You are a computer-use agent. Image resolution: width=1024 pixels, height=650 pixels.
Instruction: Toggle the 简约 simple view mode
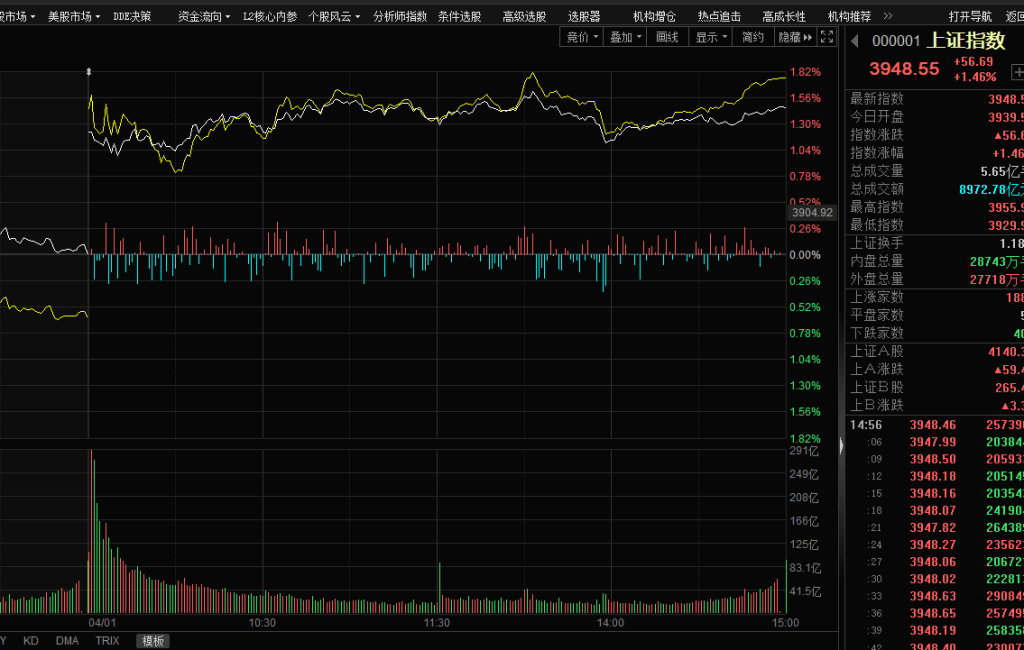coord(753,37)
